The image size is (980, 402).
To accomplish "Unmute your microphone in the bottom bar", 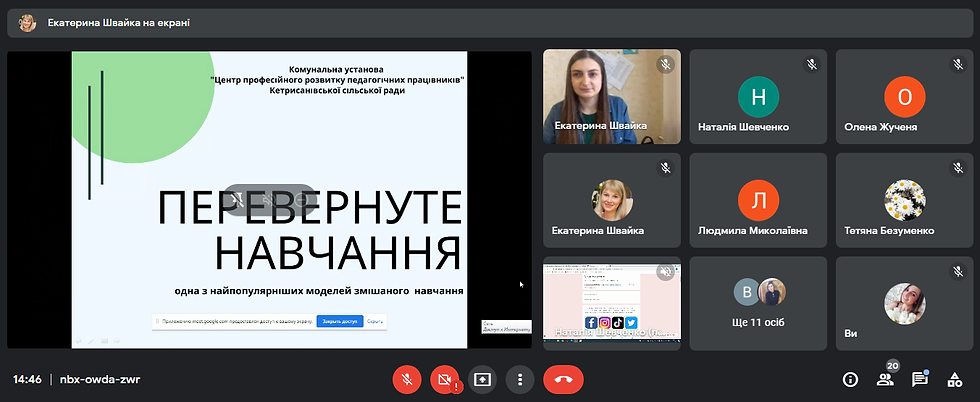I will [407, 379].
